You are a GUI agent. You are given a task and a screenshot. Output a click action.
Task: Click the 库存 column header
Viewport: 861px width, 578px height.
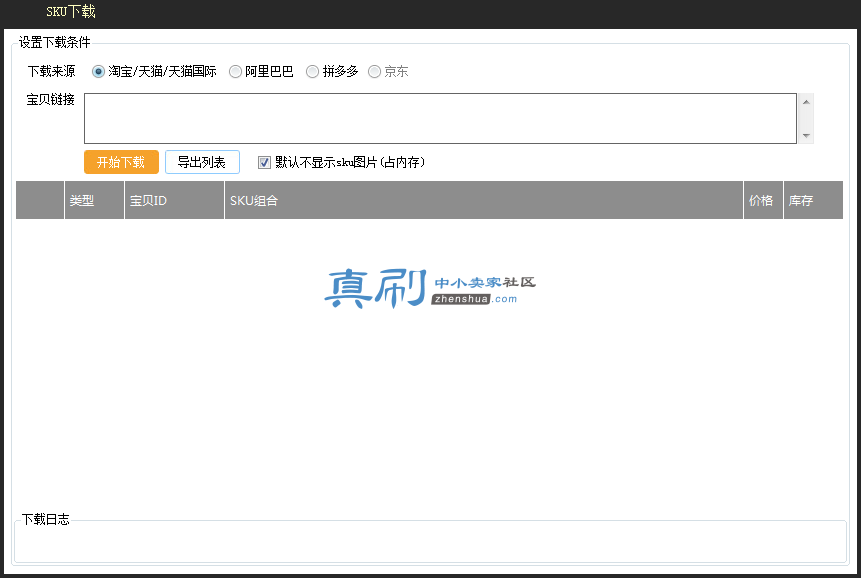[x=813, y=200]
